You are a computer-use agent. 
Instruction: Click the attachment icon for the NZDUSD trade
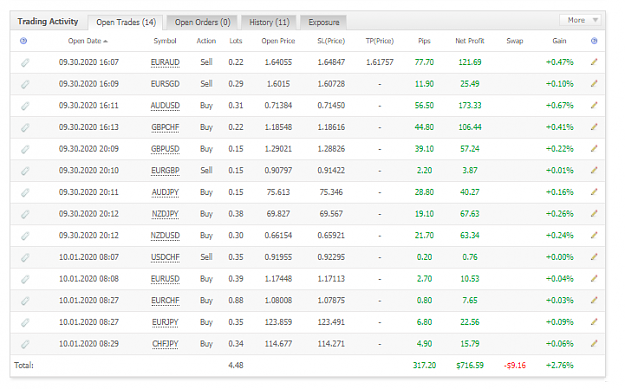click(25, 236)
